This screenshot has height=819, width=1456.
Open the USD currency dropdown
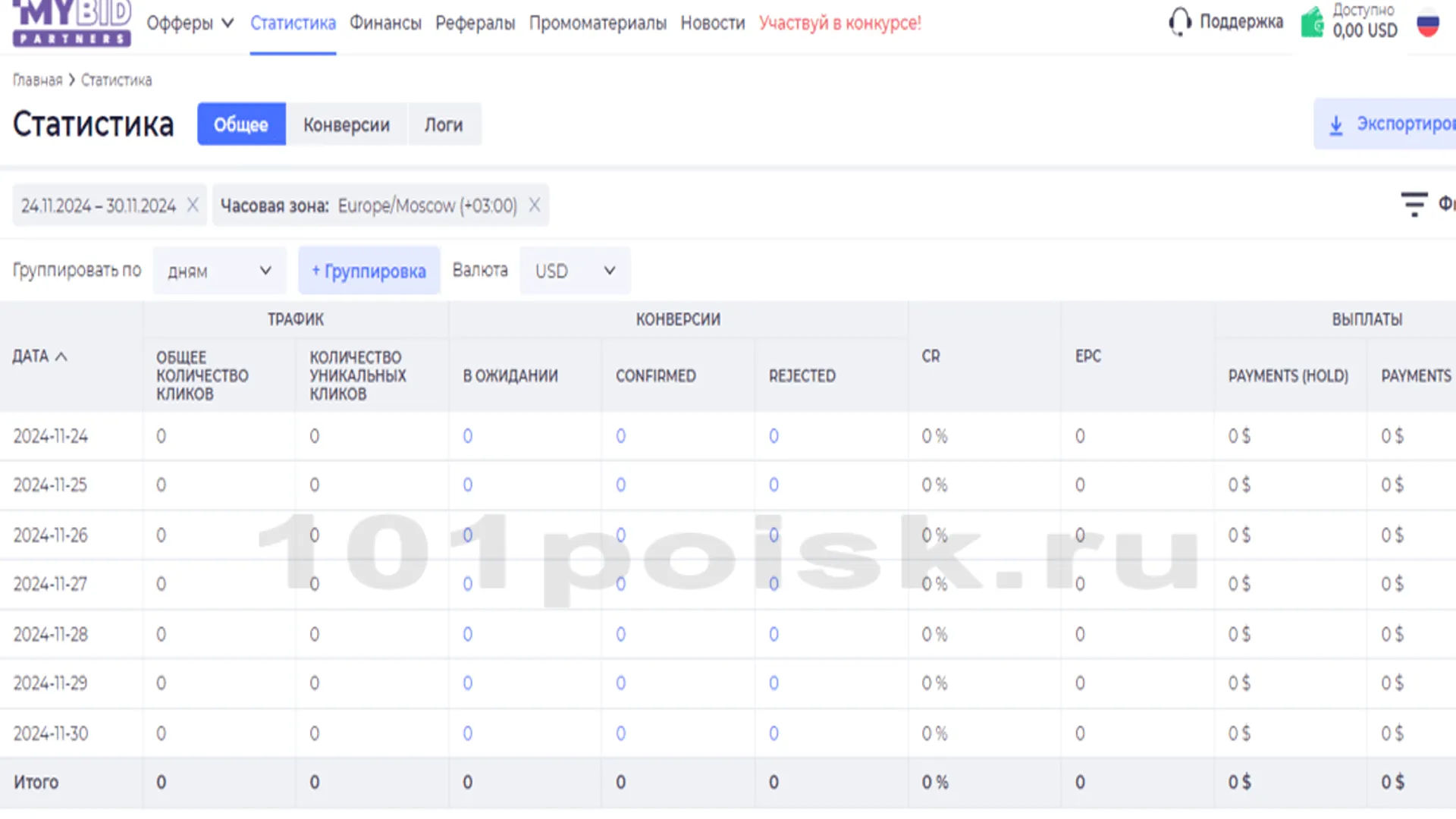tap(574, 271)
